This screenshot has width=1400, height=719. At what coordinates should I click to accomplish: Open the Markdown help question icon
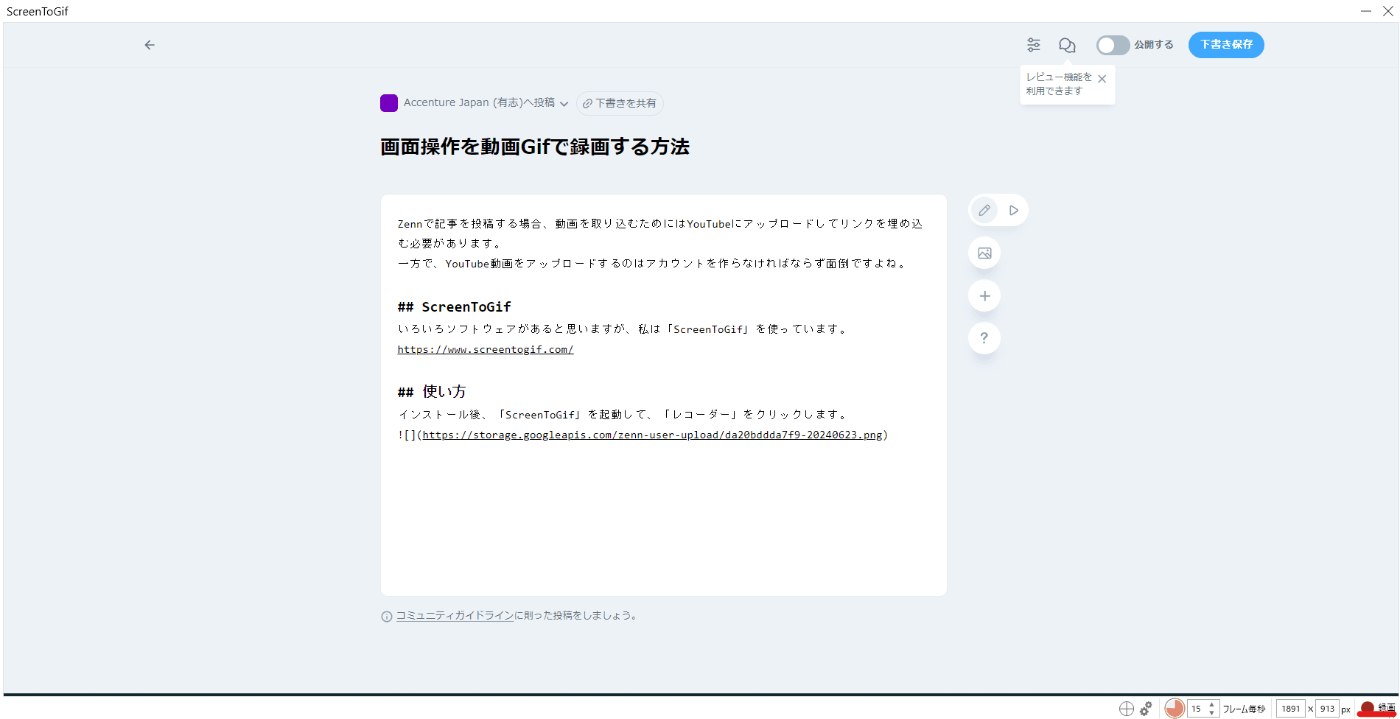(984, 339)
